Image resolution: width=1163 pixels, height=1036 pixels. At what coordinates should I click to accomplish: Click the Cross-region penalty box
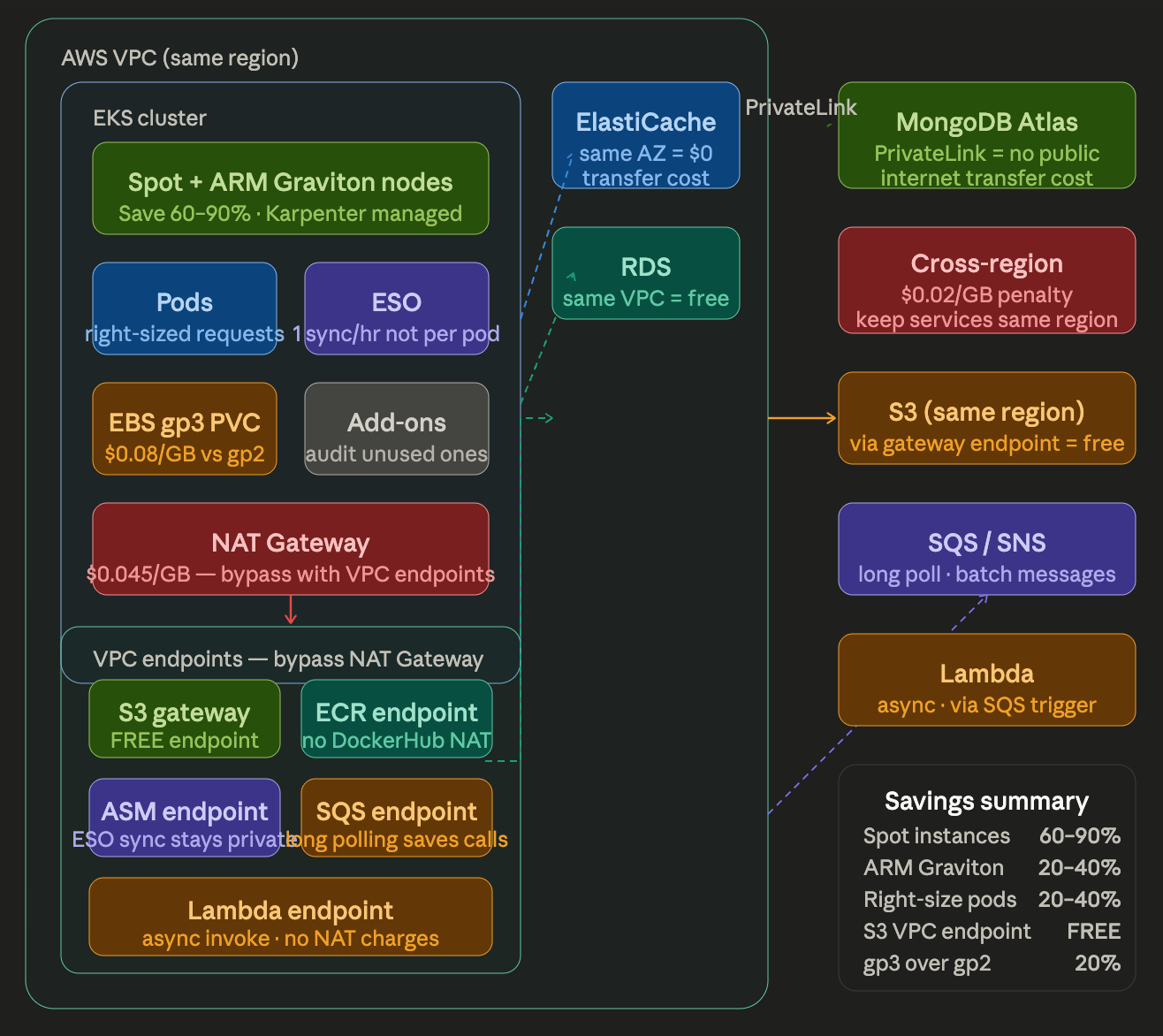(987, 280)
